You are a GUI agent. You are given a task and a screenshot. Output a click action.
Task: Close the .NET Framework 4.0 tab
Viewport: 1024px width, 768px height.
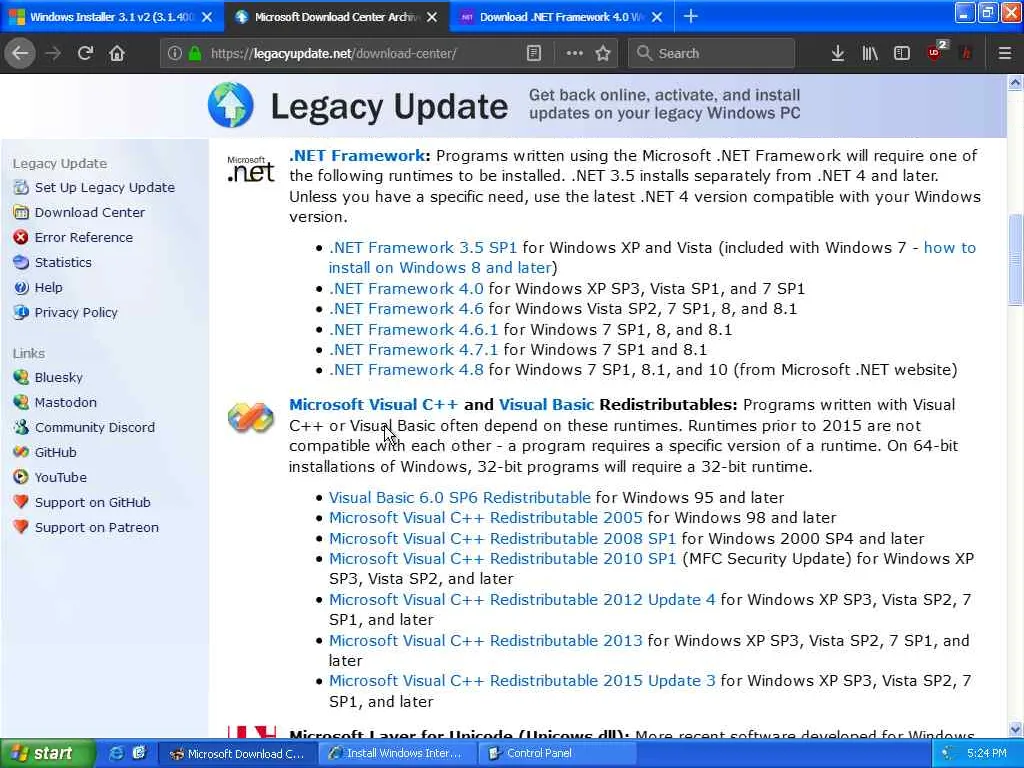(657, 17)
